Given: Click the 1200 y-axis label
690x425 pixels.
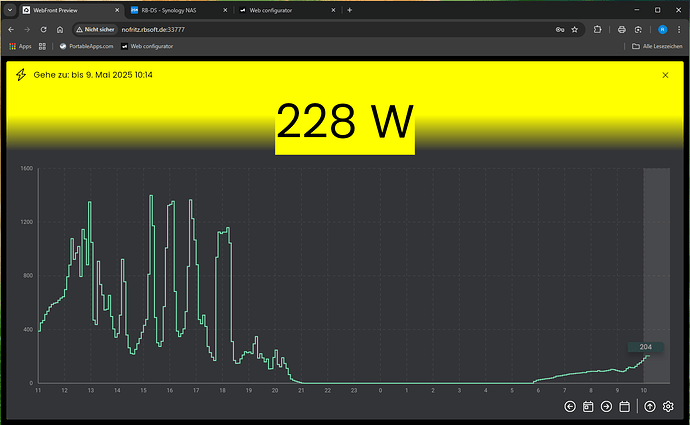Looking at the screenshot, I should coord(26,222).
